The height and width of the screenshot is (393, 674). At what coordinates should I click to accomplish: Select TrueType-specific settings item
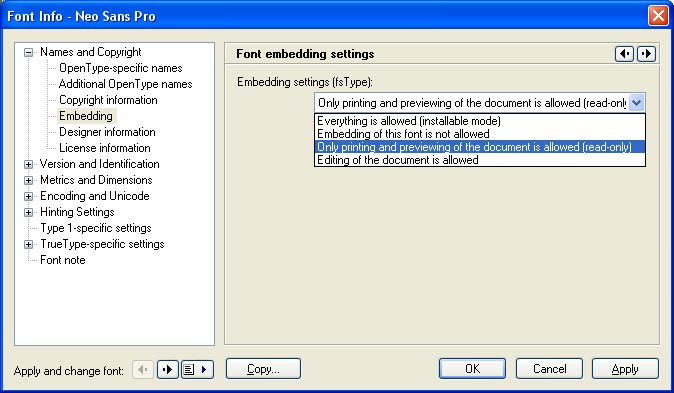click(x=102, y=244)
